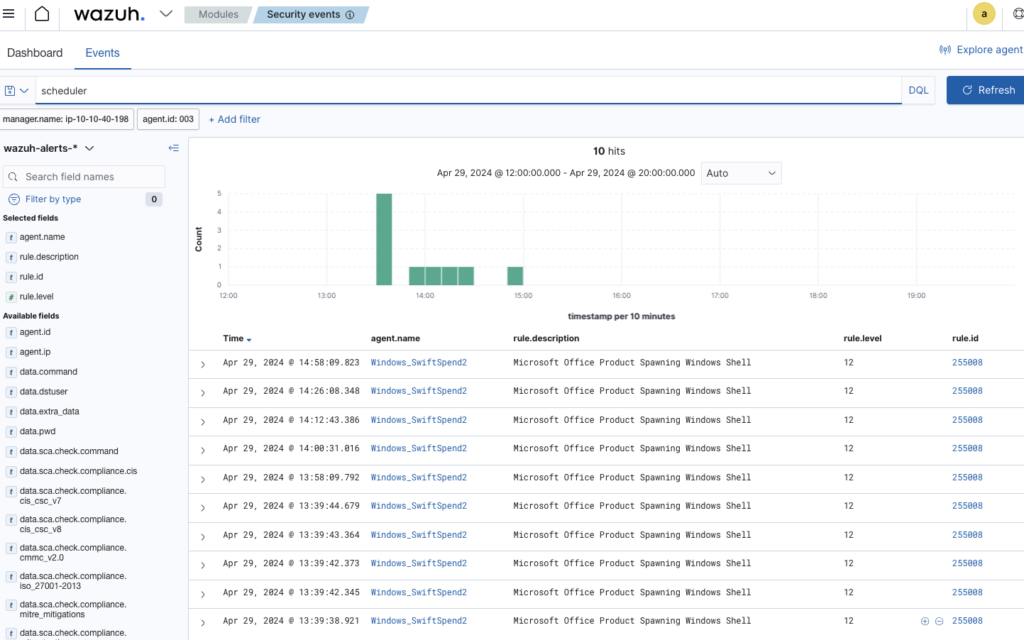This screenshot has height=640, width=1024.
Task: Open Windows_SwiftSpend2 agent in 14:58:09.823 row
Action: pos(419,362)
